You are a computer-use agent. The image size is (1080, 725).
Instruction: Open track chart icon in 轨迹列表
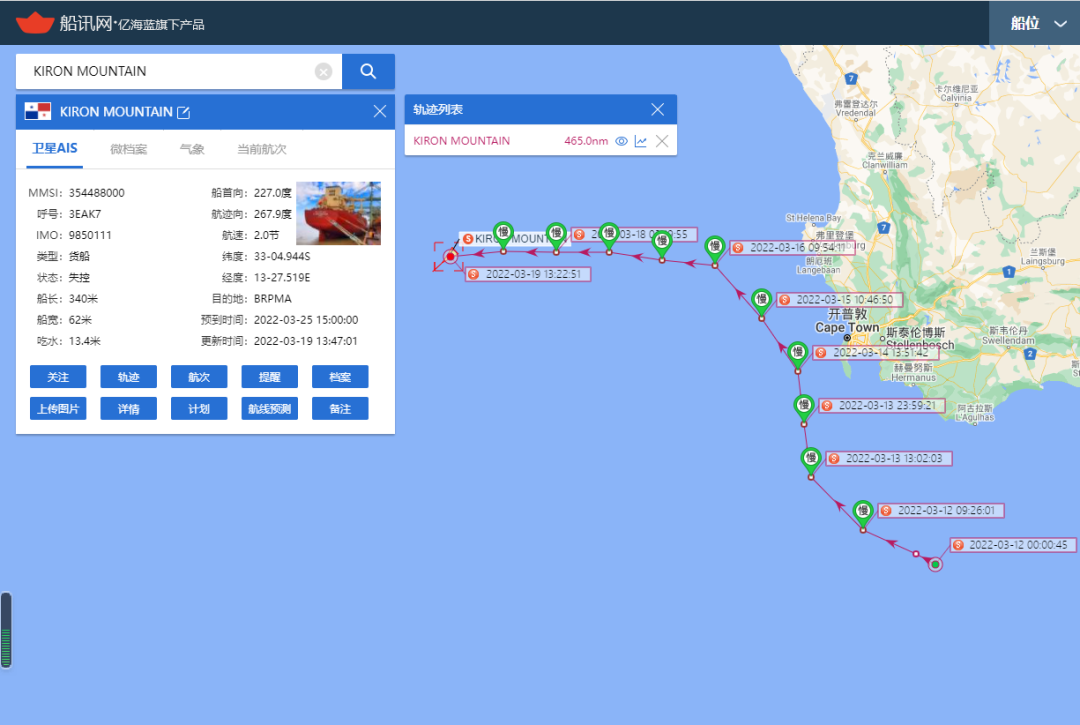641,141
